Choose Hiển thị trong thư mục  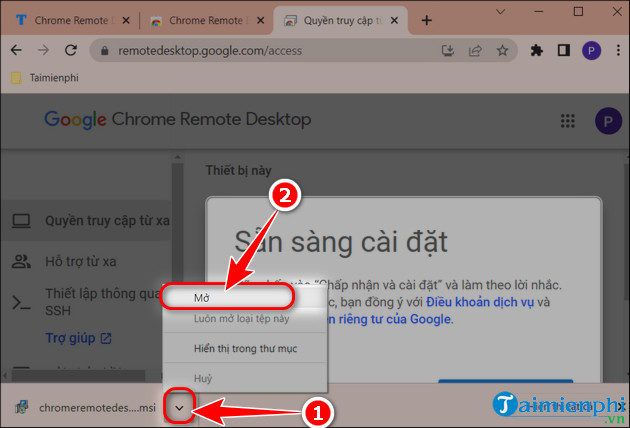coord(245,348)
